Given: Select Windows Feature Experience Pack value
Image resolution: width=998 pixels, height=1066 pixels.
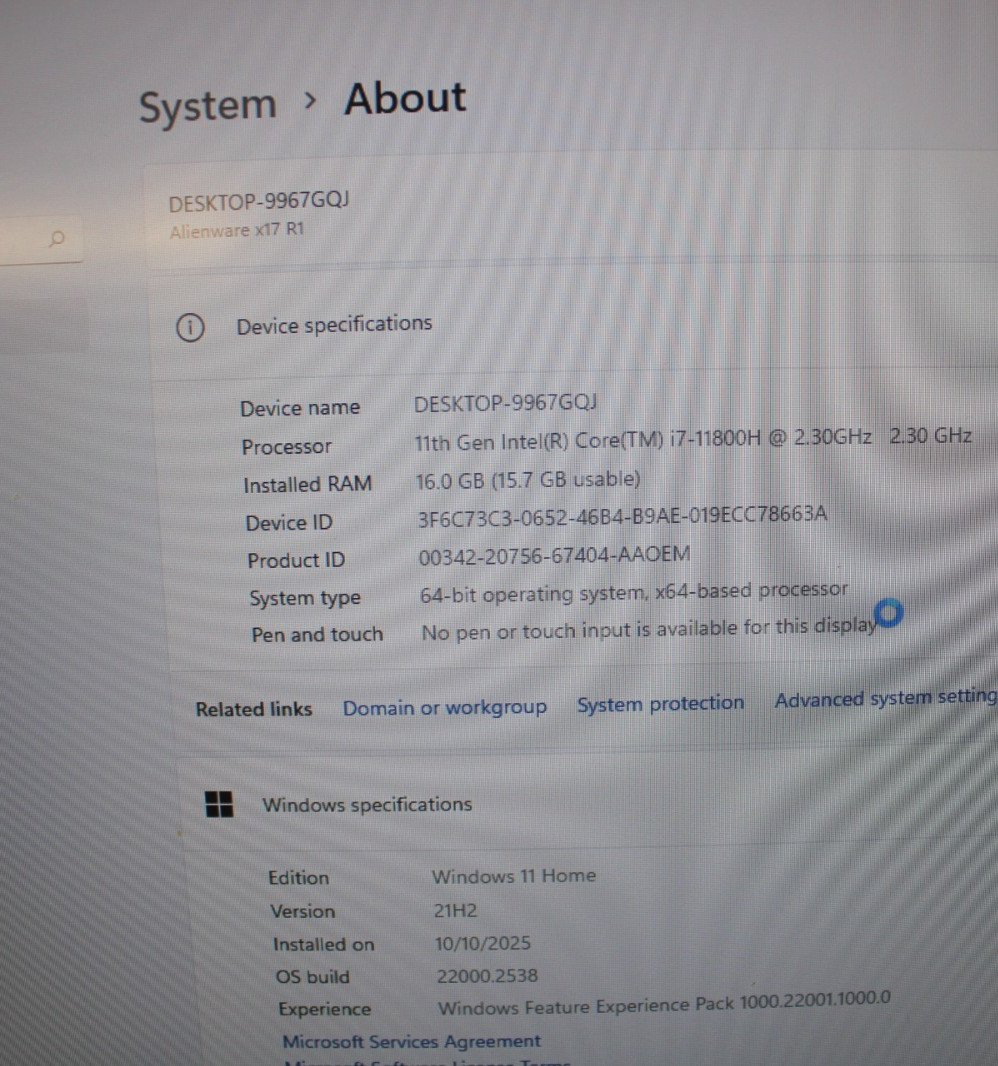Looking at the screenshot, I should pos(664,1003).
